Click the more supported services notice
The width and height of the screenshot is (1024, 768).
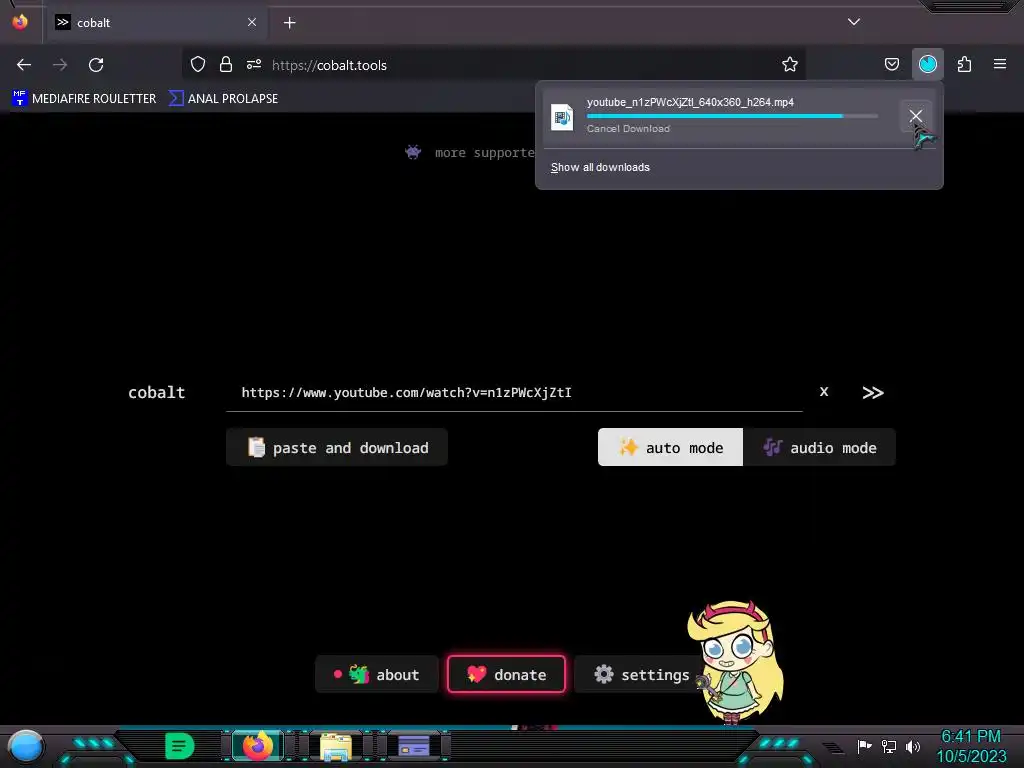(x=470, y=152)
